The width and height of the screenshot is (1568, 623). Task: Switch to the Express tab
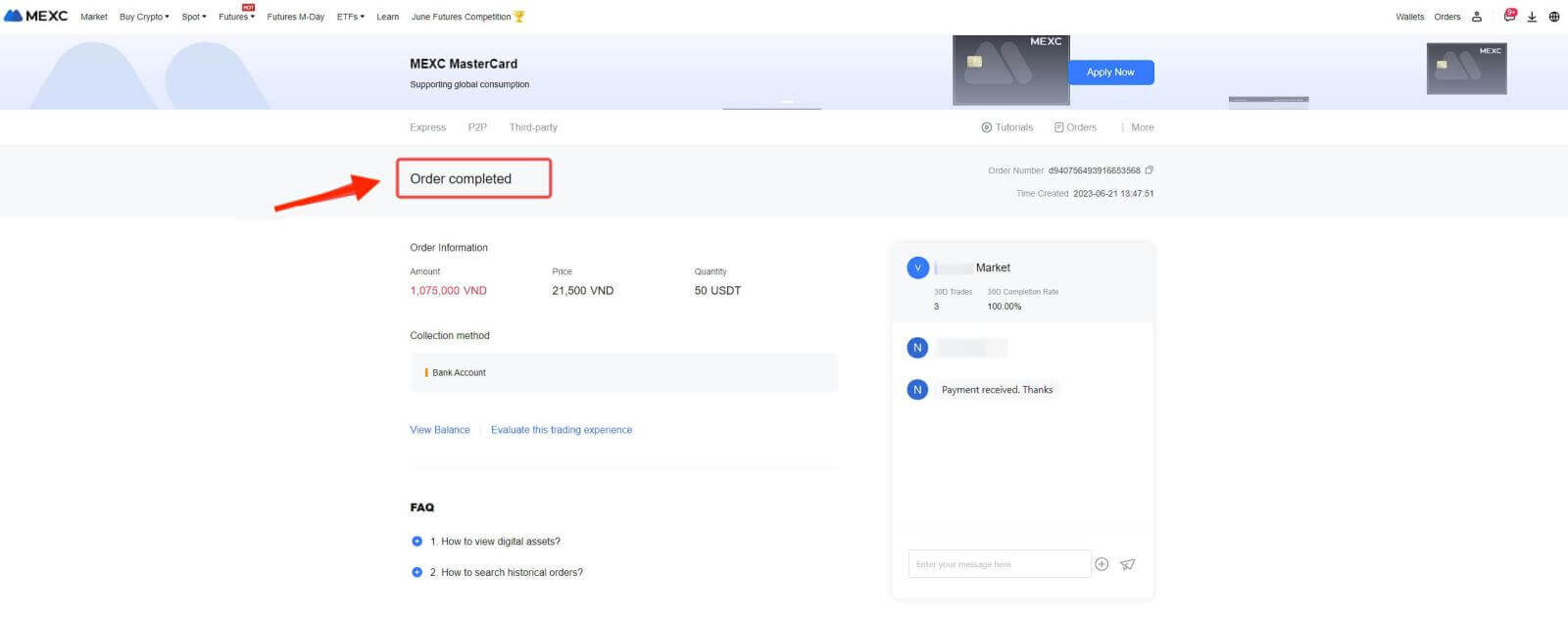pyautogui.click(x=427, y=127)
